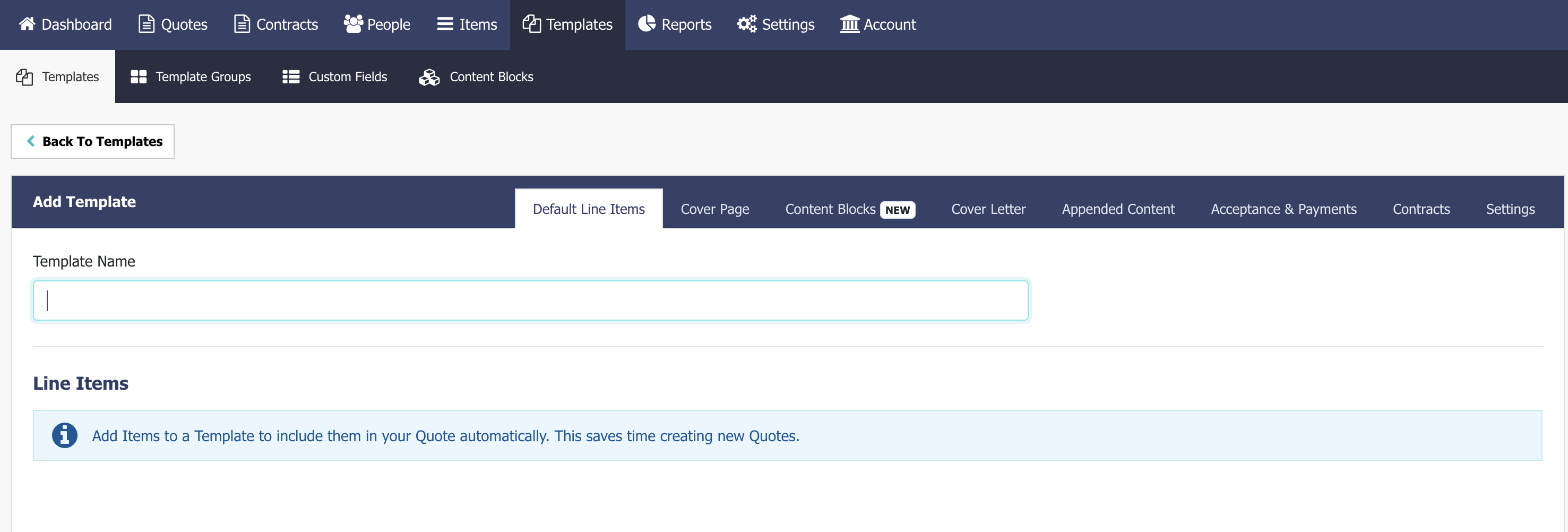Click the Back To Templates button
Viewport: 1568px width, 532px height.
tap(92, 141)
